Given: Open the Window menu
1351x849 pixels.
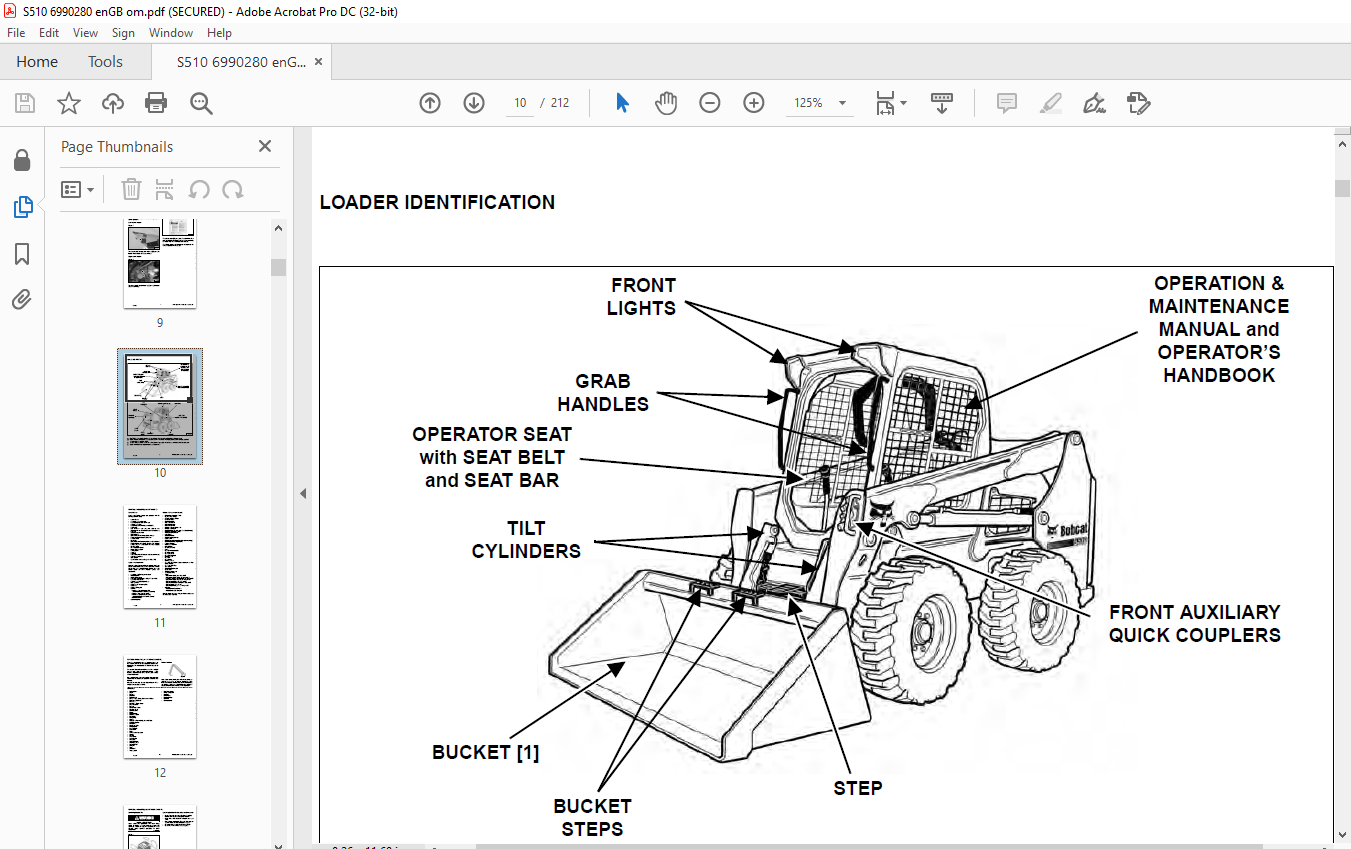Looking at the screenshot, I should click(x=171, y=33).
